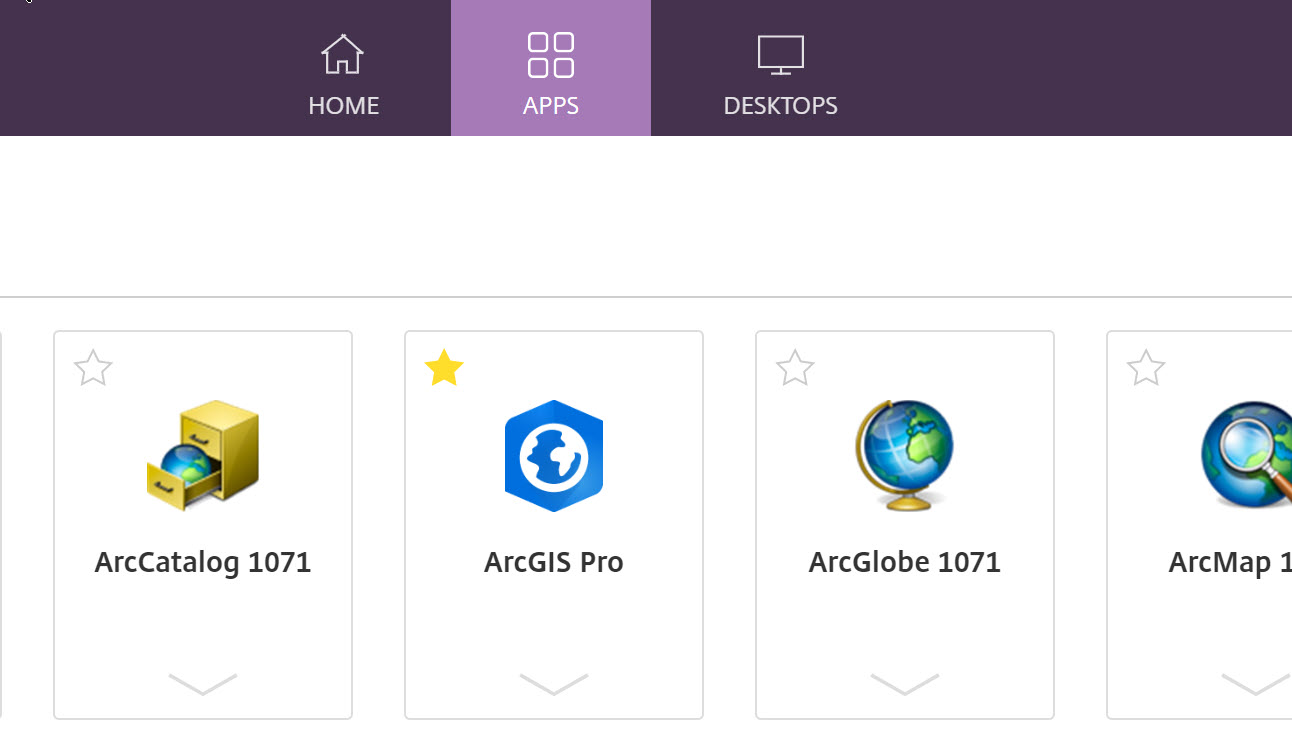Click the ArcGlobe 1071 app name
The image size is (1292, 746).
pos(905,562)
